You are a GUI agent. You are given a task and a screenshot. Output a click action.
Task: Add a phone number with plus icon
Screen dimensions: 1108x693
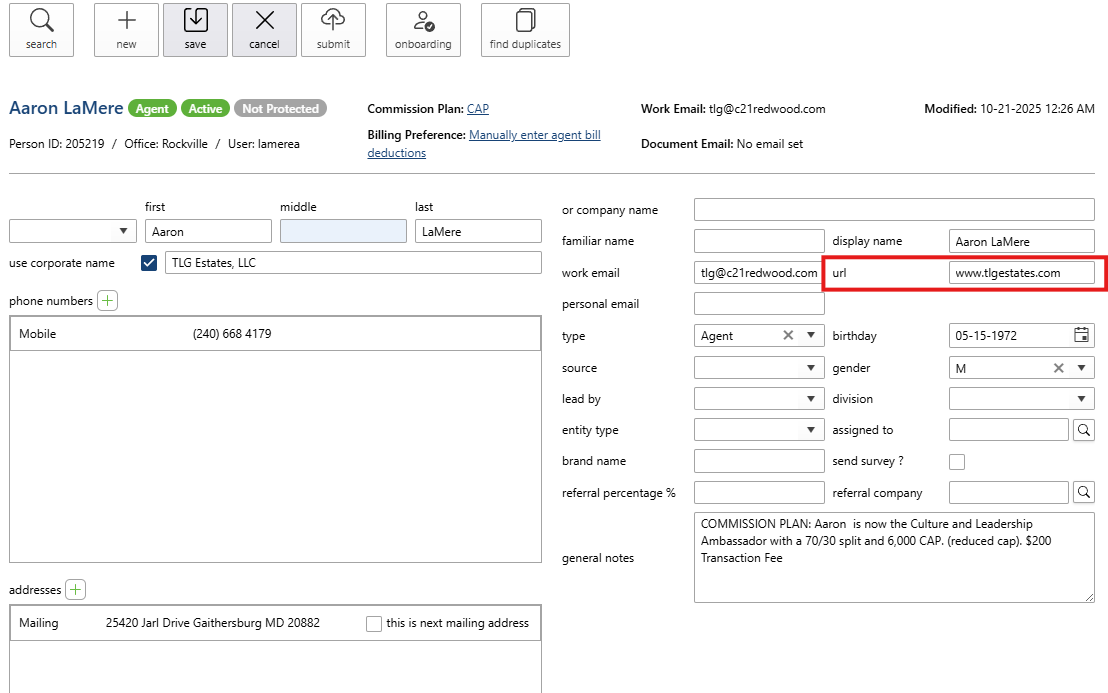(107, 301)
